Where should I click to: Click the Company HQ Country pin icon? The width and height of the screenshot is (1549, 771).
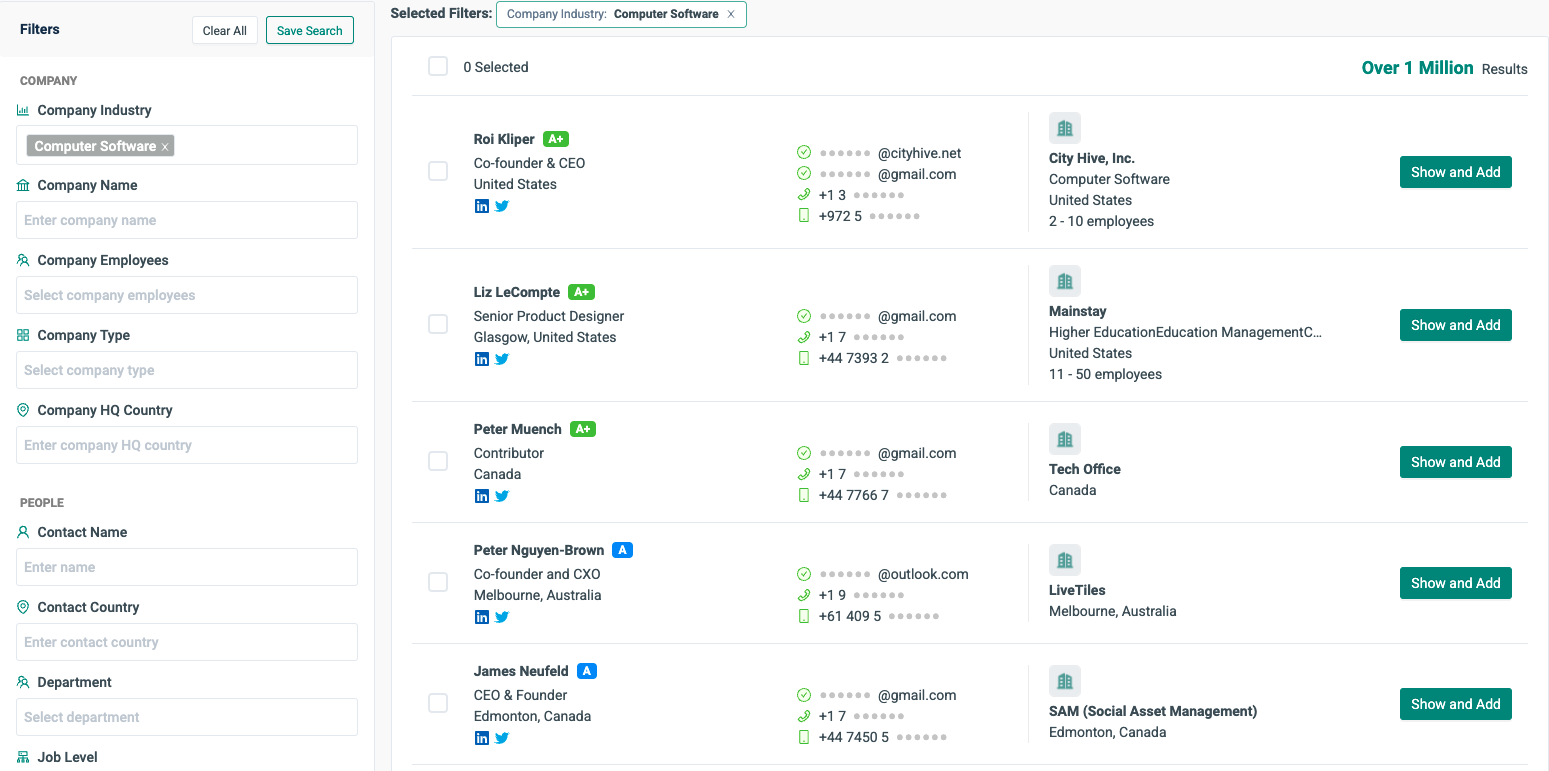coord(23,410)
